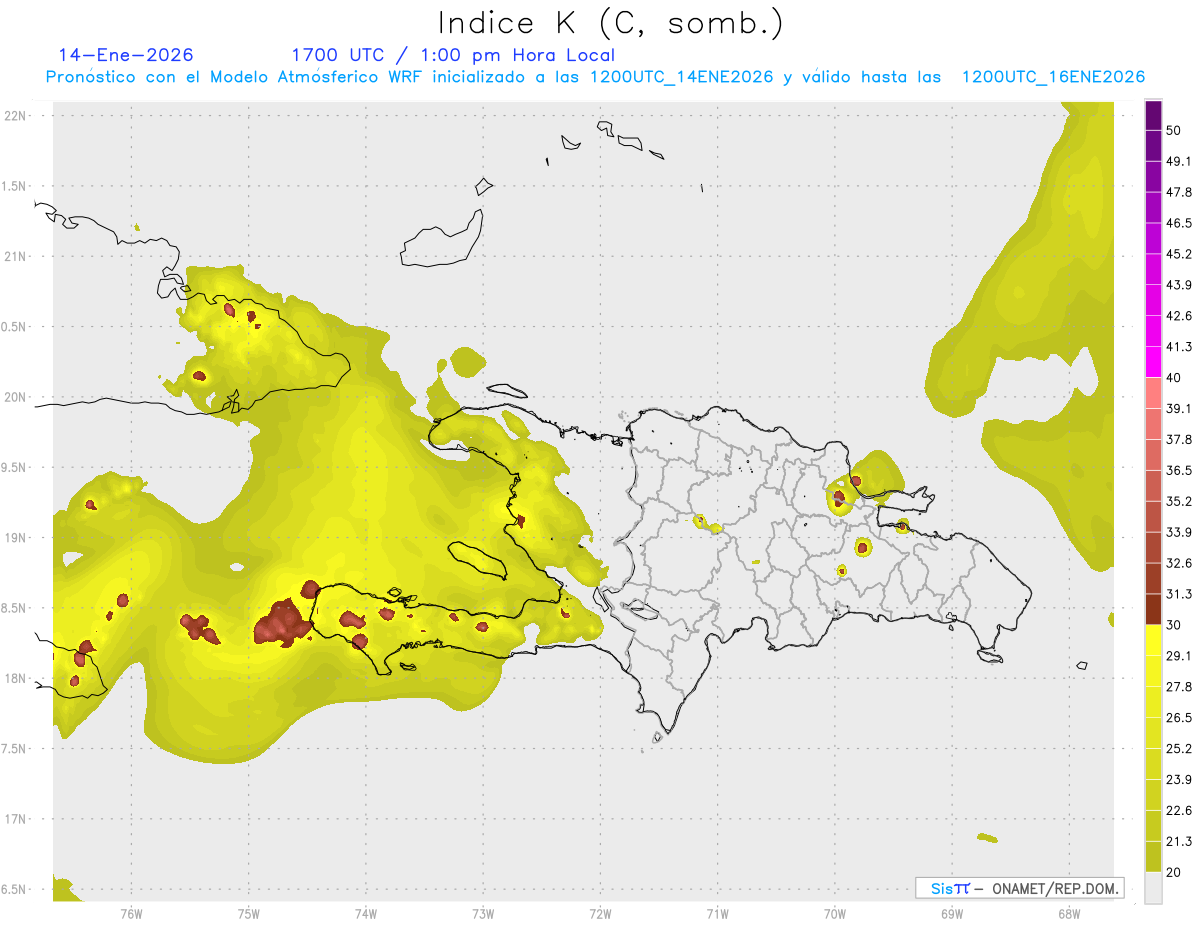Click the "74W" longitude label
Image resolution: width=1200 pixels, height=927 pixels.
point(365,914)
